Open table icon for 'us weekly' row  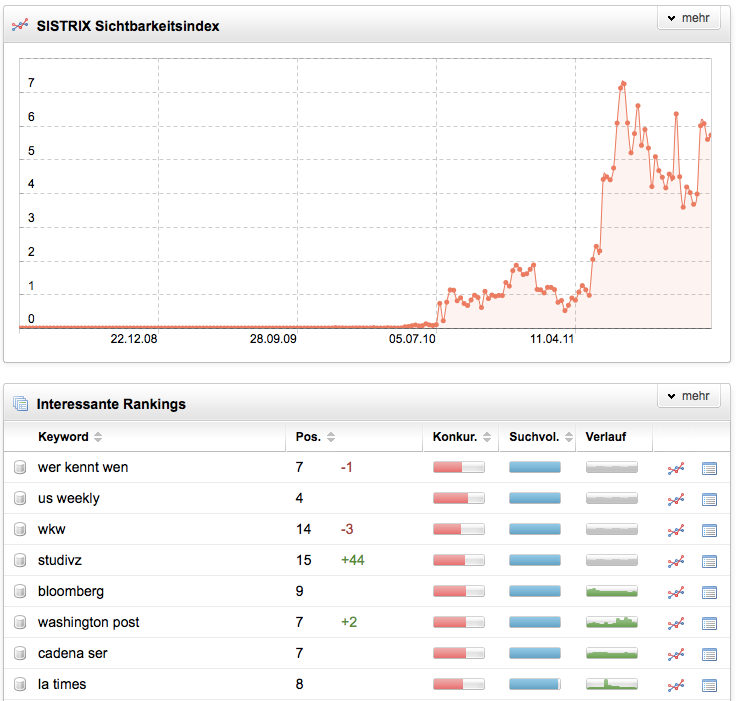710,499
